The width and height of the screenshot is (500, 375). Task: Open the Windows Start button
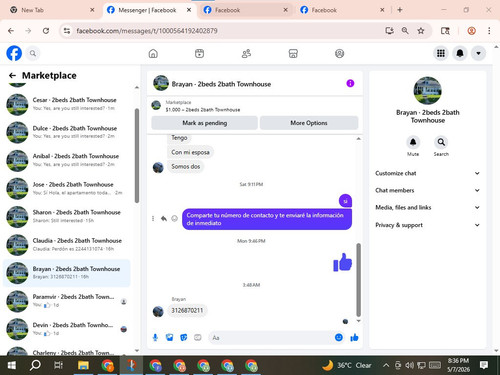(12, 365)
